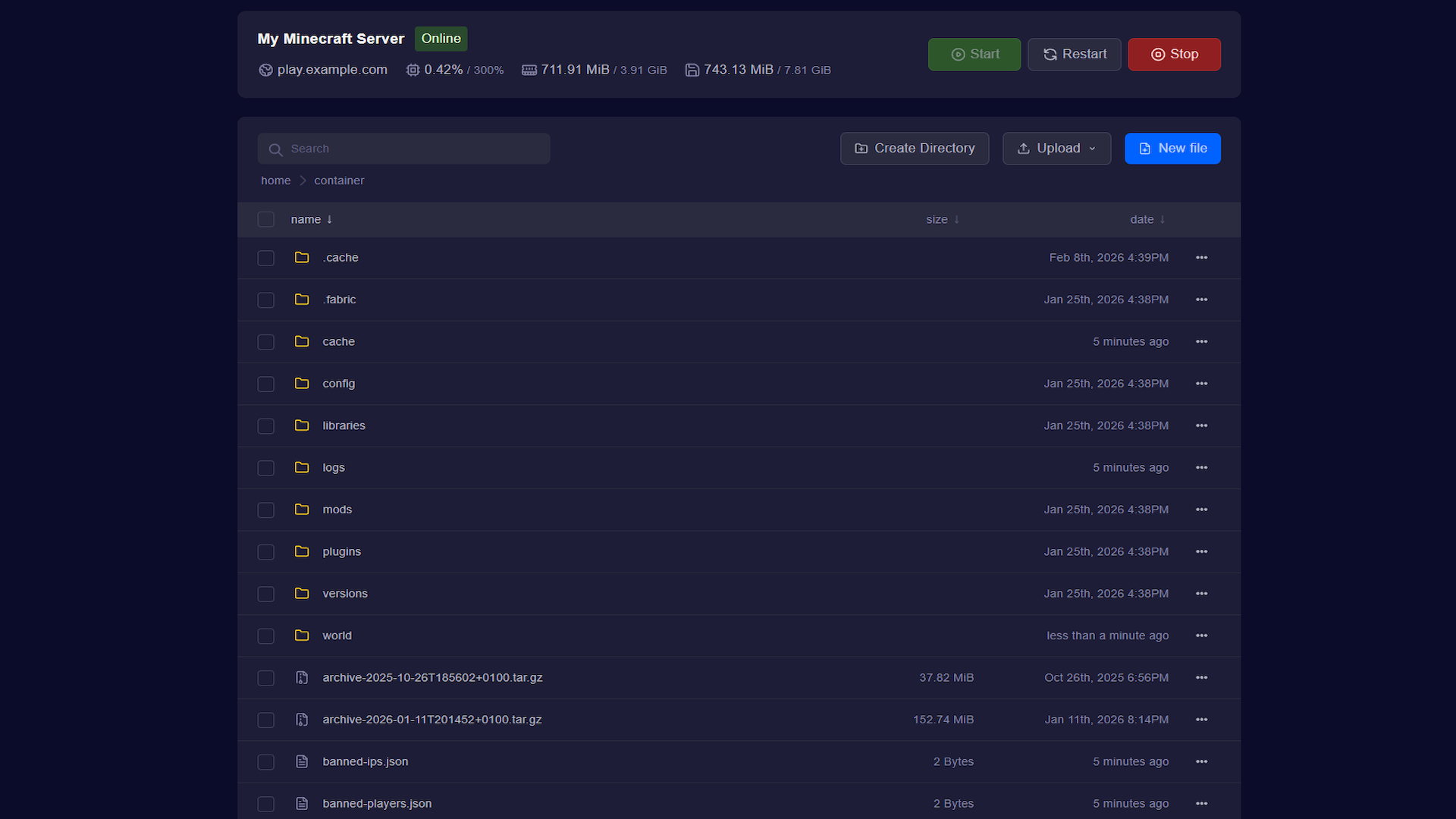Click the Online status badge
The width and height of the screenshot is (1456, 819).
(x=441, y=39)
